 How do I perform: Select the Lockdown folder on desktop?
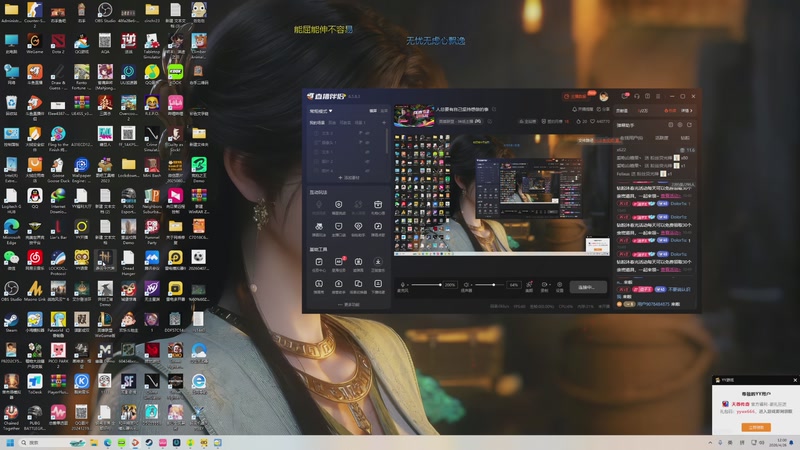coord(128,168)
